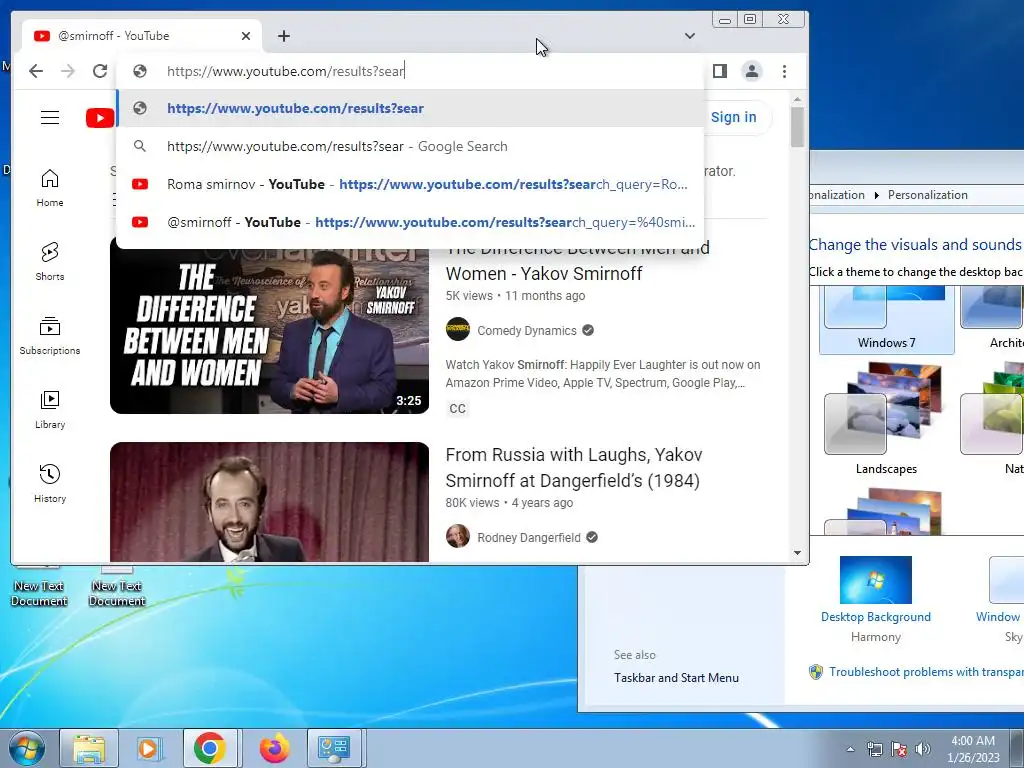Visit the Comedy Dynamics channel name
The image size is (1024, 768).
click(526, 330)
